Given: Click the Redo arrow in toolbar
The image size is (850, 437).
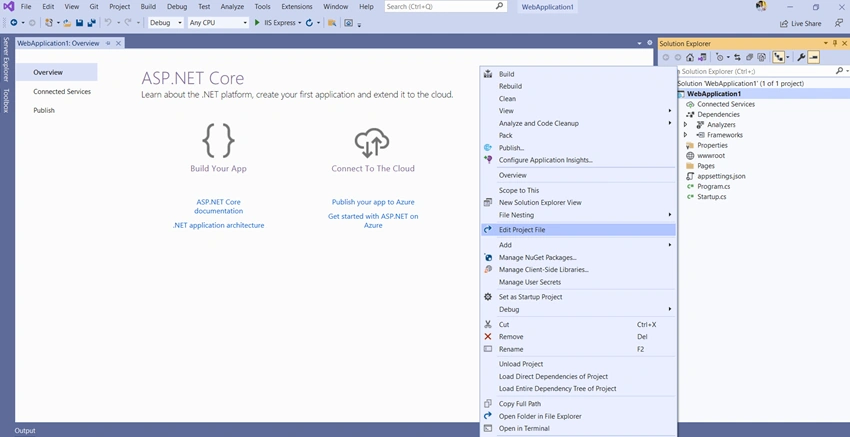Looking at the screenshot, I should [128, 23].
